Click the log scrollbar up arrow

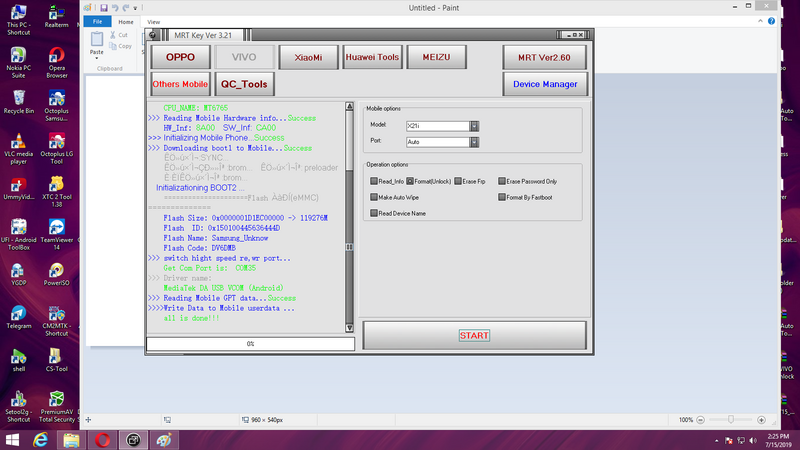349,106
